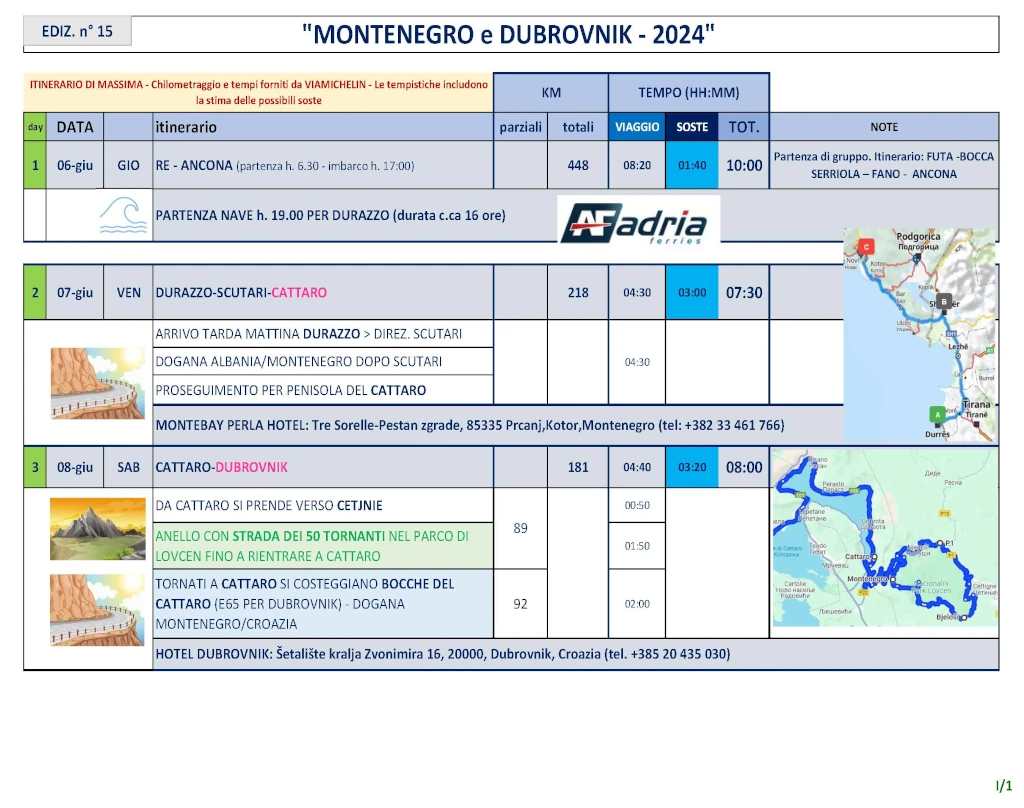Click the mountain landscape picture in day 3
Image resolution: width=1024 pixels, height=808 pixels.
98,529
